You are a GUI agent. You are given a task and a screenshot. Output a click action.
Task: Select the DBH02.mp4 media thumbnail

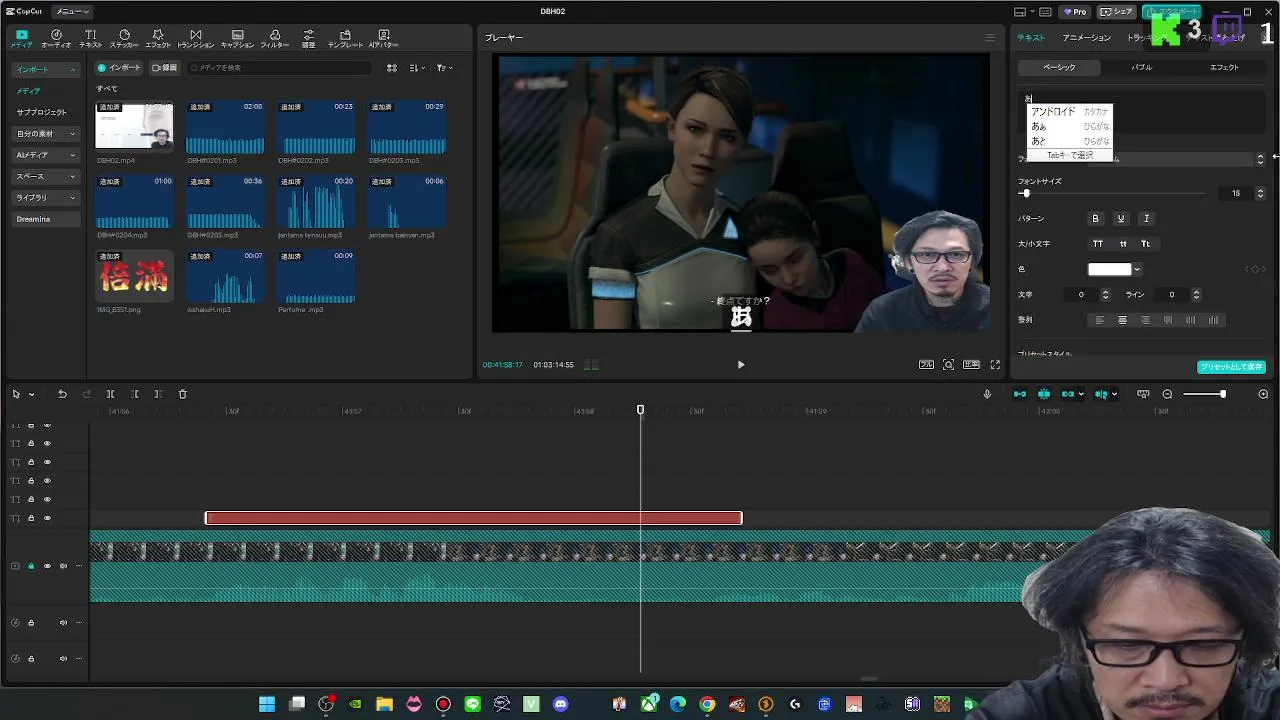[134, 126]
